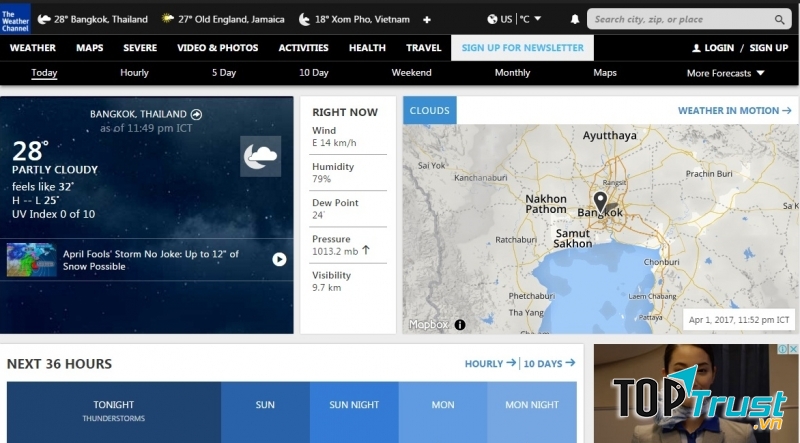Click SIGN UP FOR NEWSLETTER
Screen dimensions: 800x443
point(522,48)
